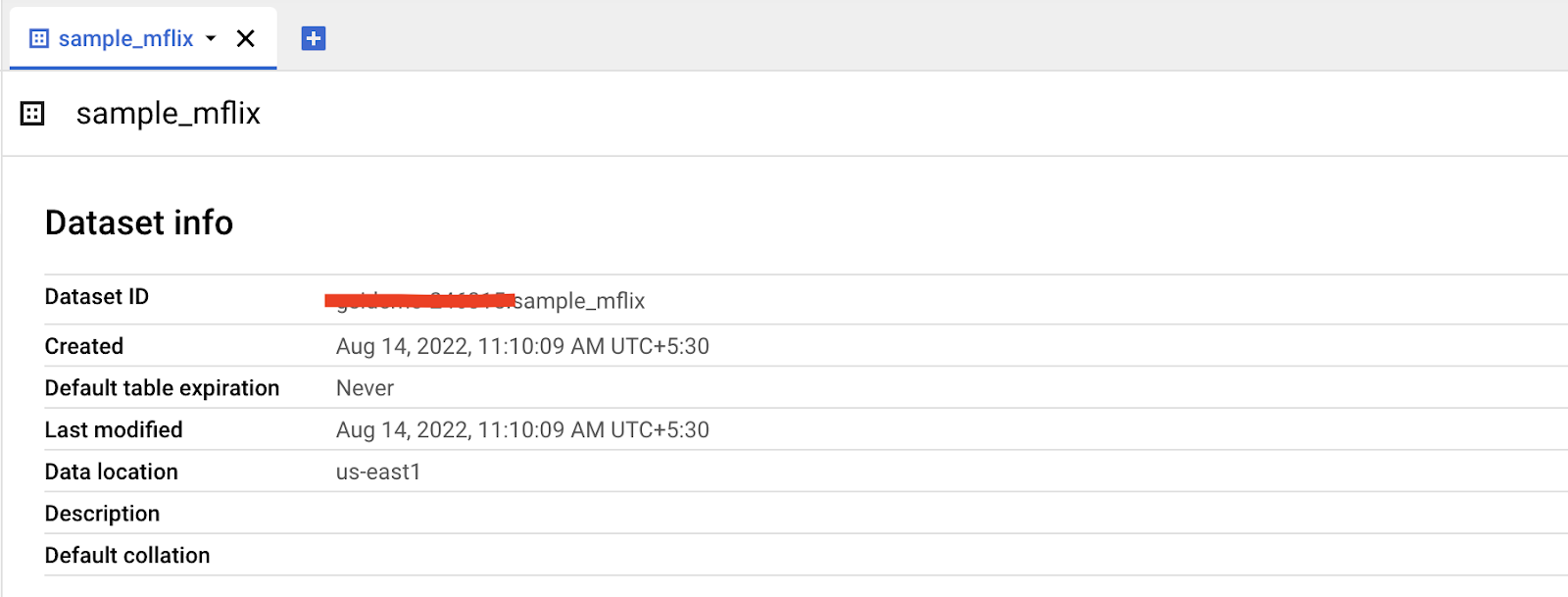The width and height of the screenshot is (1568, 597).
Task: Click the blue dataset symbol before sample_mflix label
Action: 39,38
